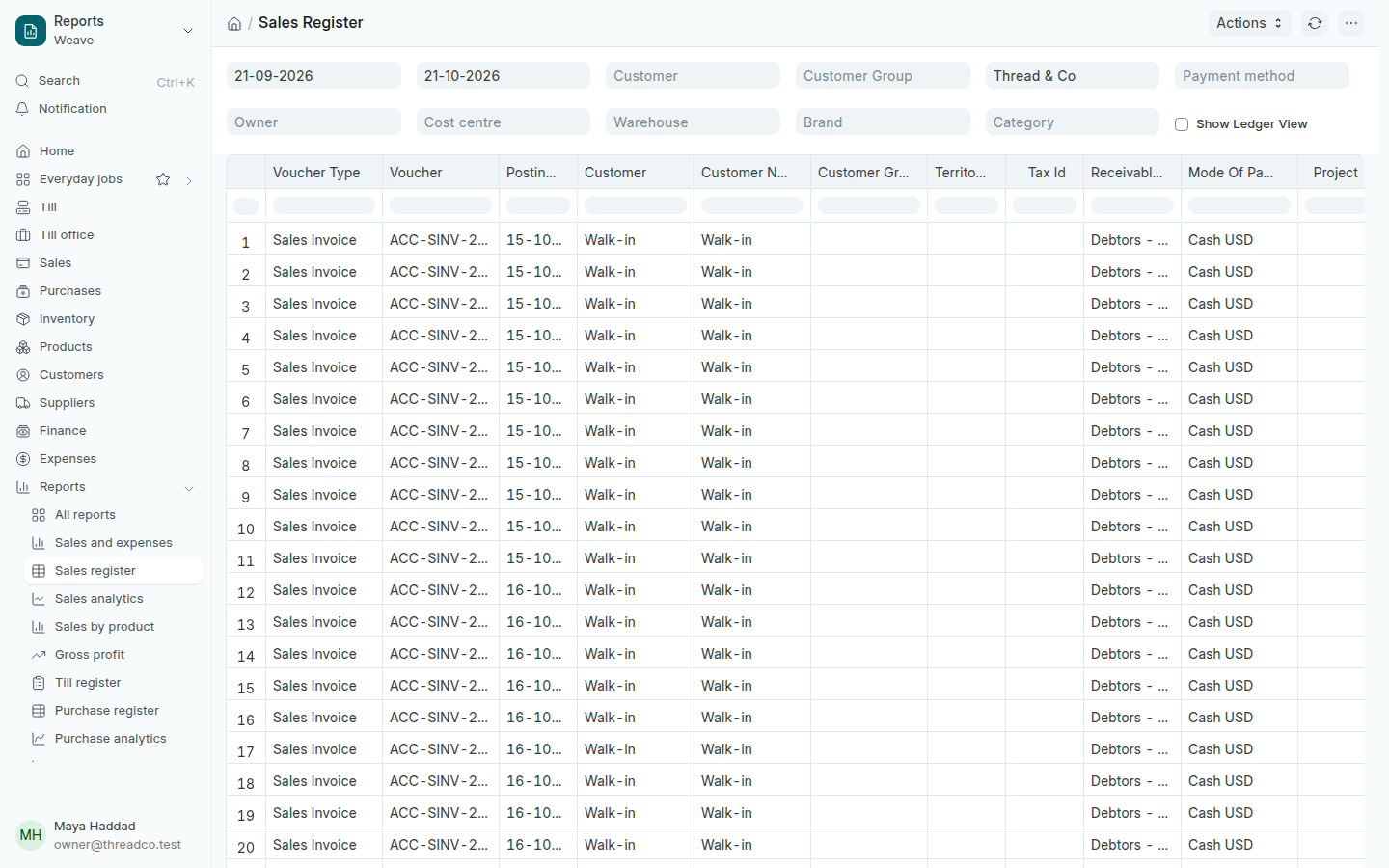Image resolution: width=1389 pixels, height=868 pixels.
Task: Open Expenses in the sidebar
Action: click(105, 459)
